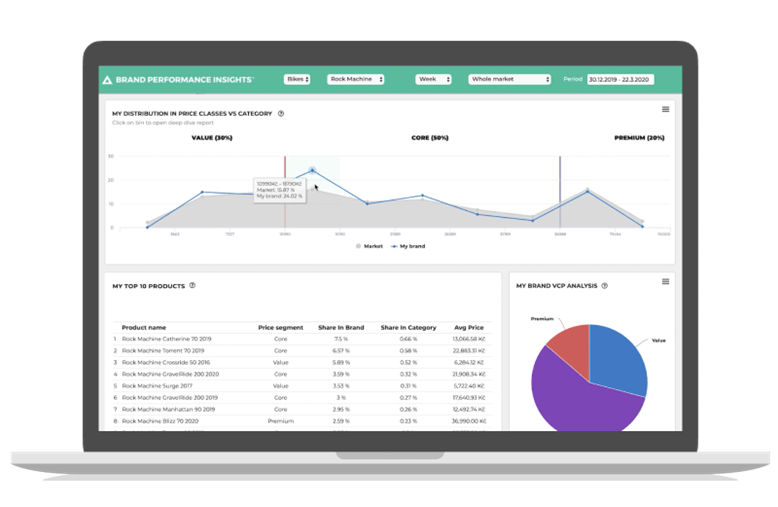Screen dimensions: 778x507
Task: Click help icon beside My Top 10 Products
Action: 192,286
